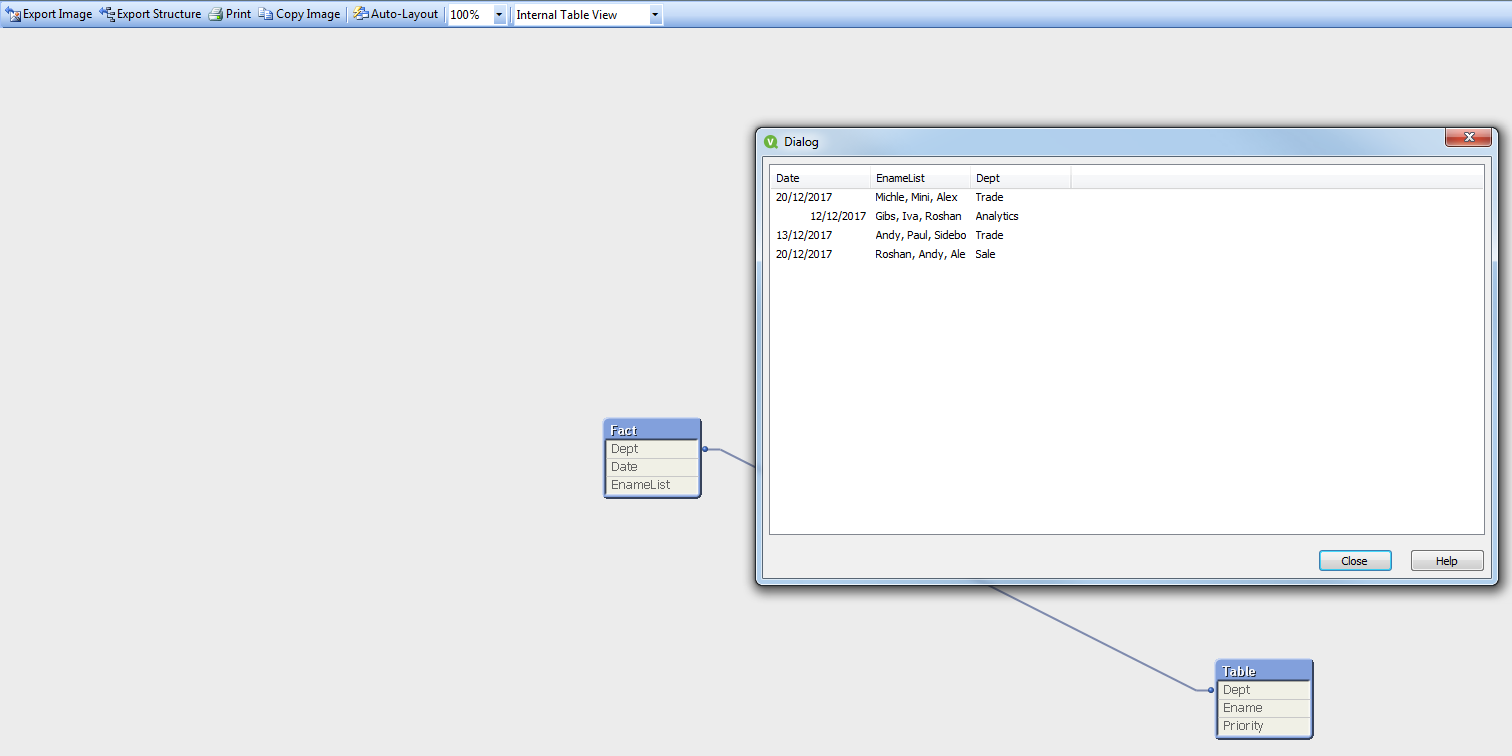Click the Date field in Fact table
The height and width of the screenshot is (756, 1512).
point(652,467)
